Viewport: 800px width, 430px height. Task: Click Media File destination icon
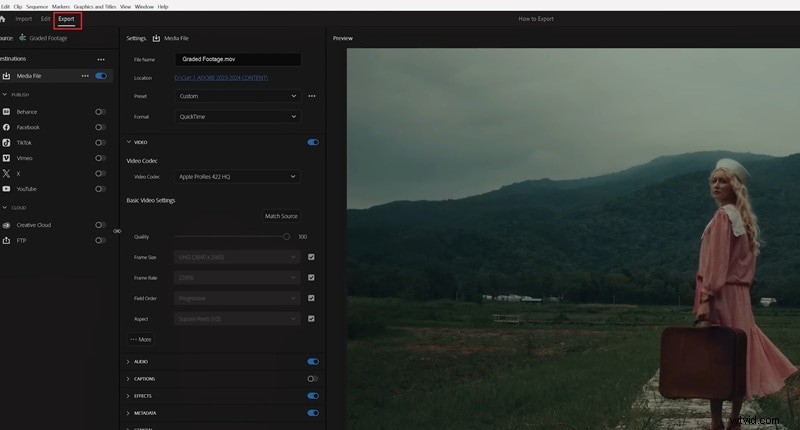point(6,76)
